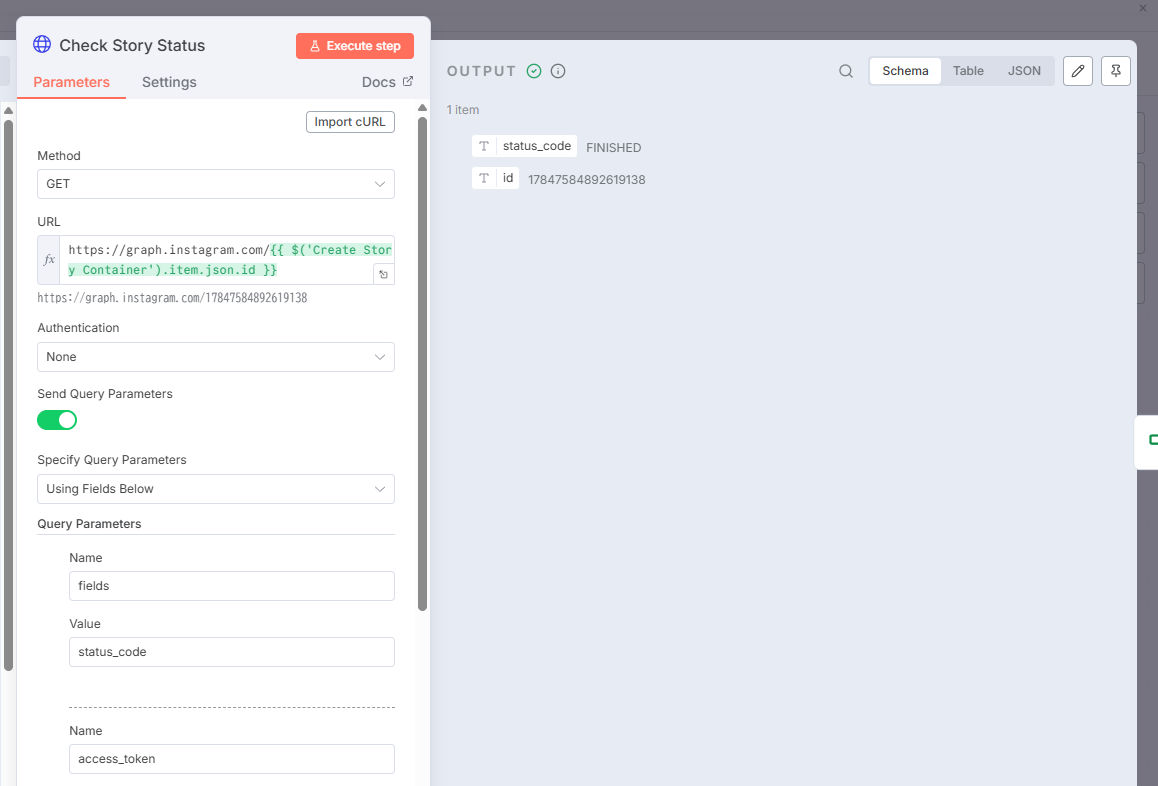
Task: Switch output view to Table
Action: pos(967,71)
